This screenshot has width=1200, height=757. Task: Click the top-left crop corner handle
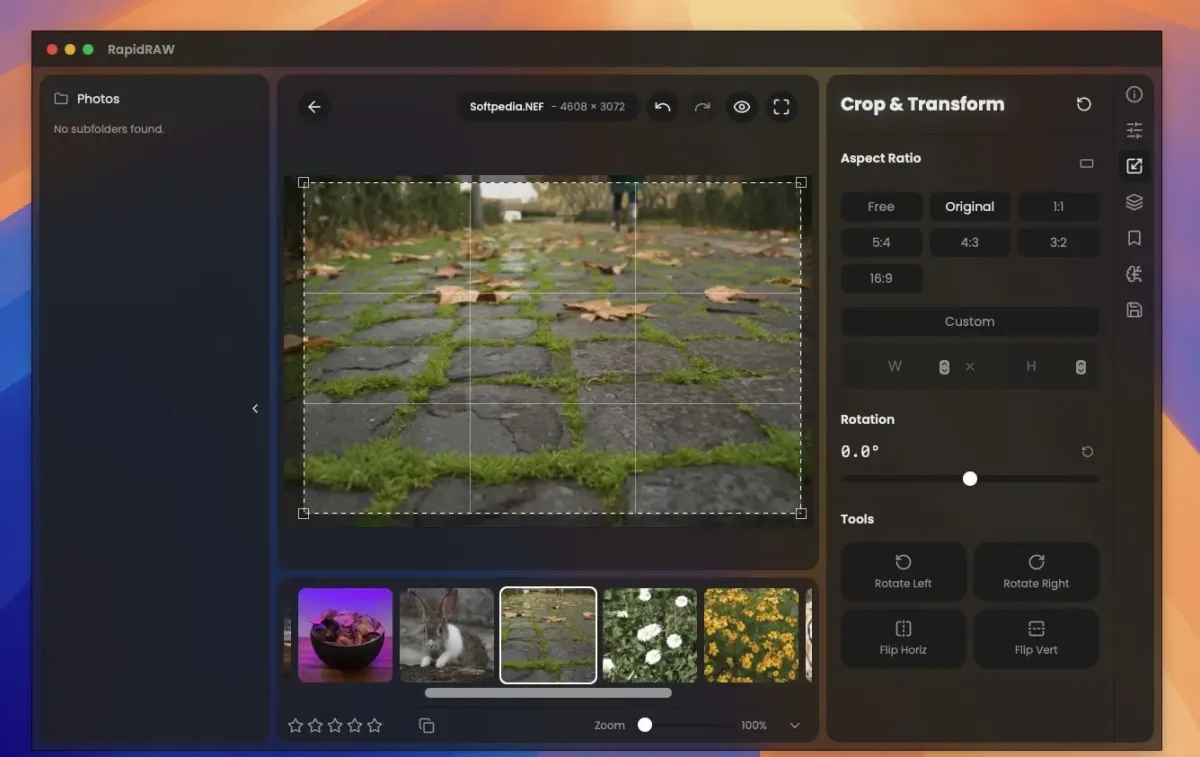[x=304, y=183]
